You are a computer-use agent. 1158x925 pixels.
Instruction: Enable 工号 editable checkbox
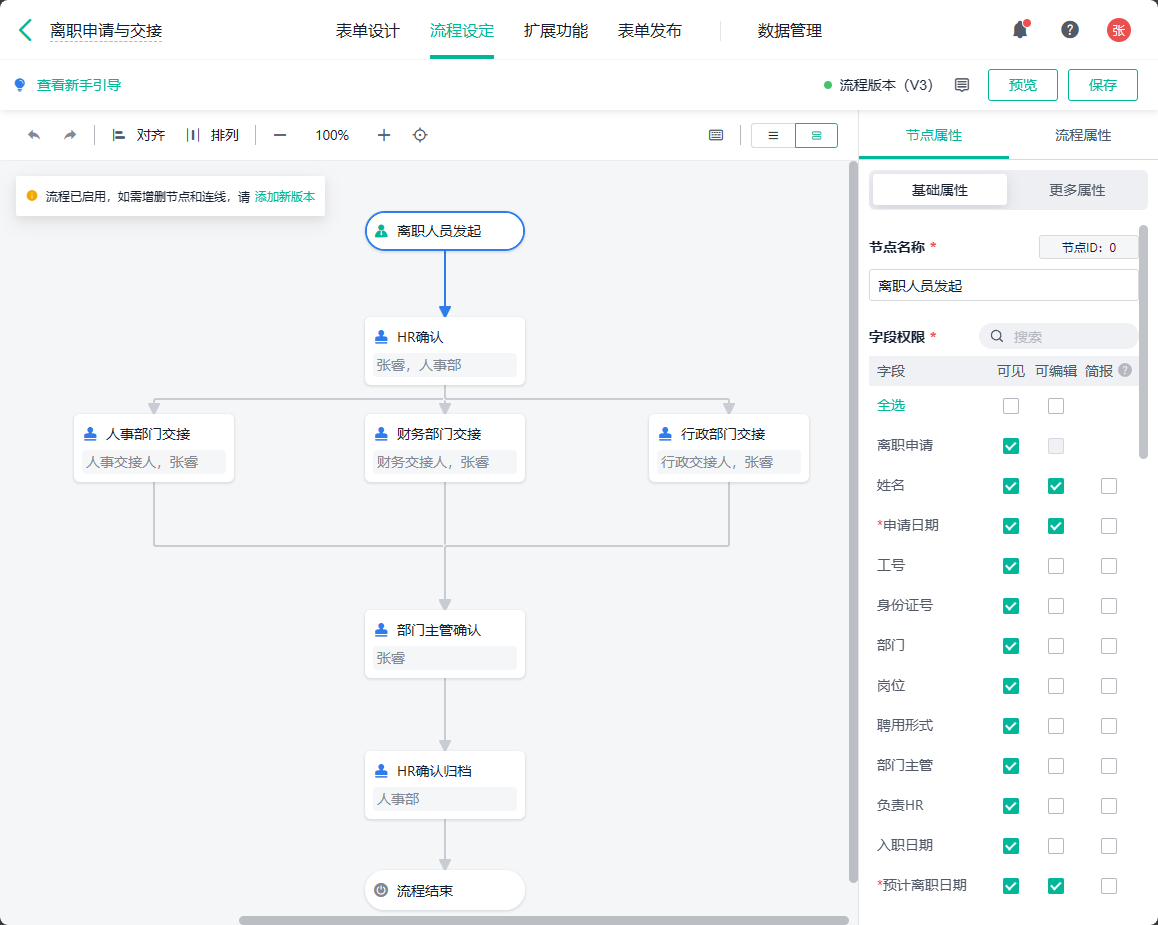tap(1056, 566)
